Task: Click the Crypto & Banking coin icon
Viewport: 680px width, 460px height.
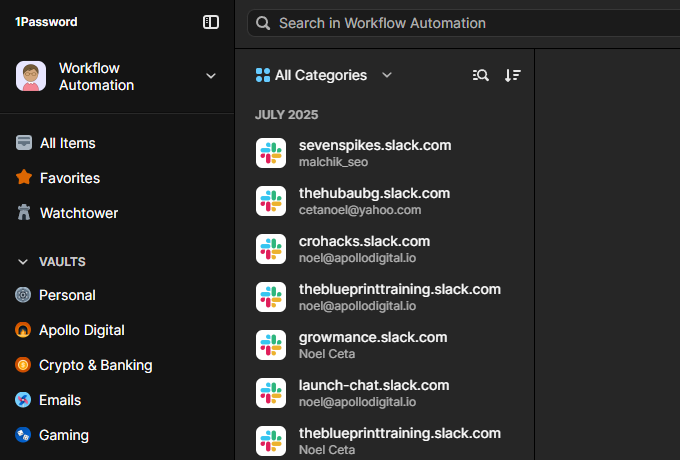Action: pos(23,365)
